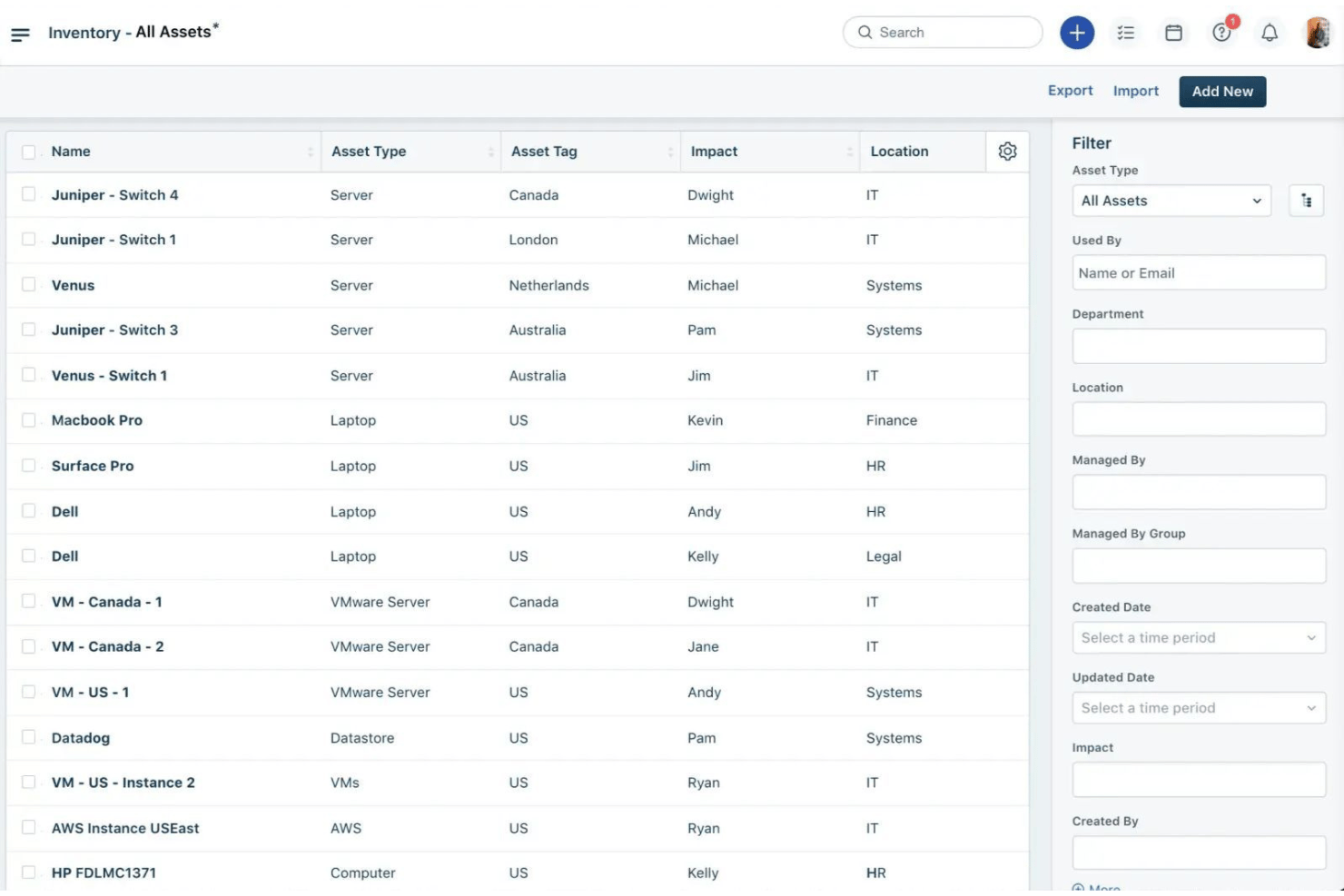This screenshot has height=896, width=1344.
Task: Click the London asset tag cell
Action: coord(533,240)
